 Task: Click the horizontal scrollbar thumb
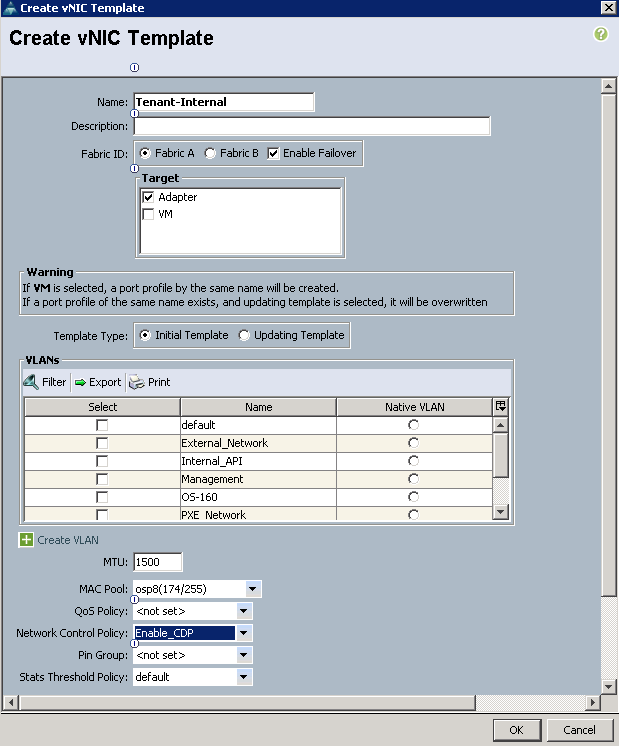[247, 702]
